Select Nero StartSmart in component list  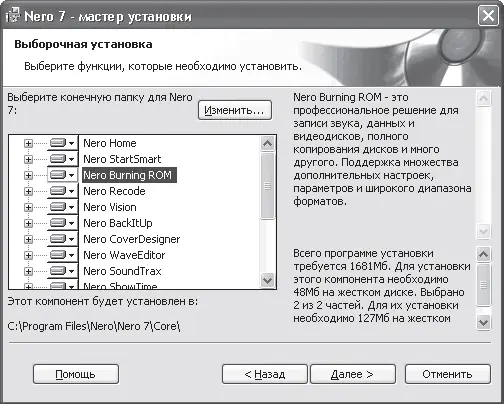point(122,159)
